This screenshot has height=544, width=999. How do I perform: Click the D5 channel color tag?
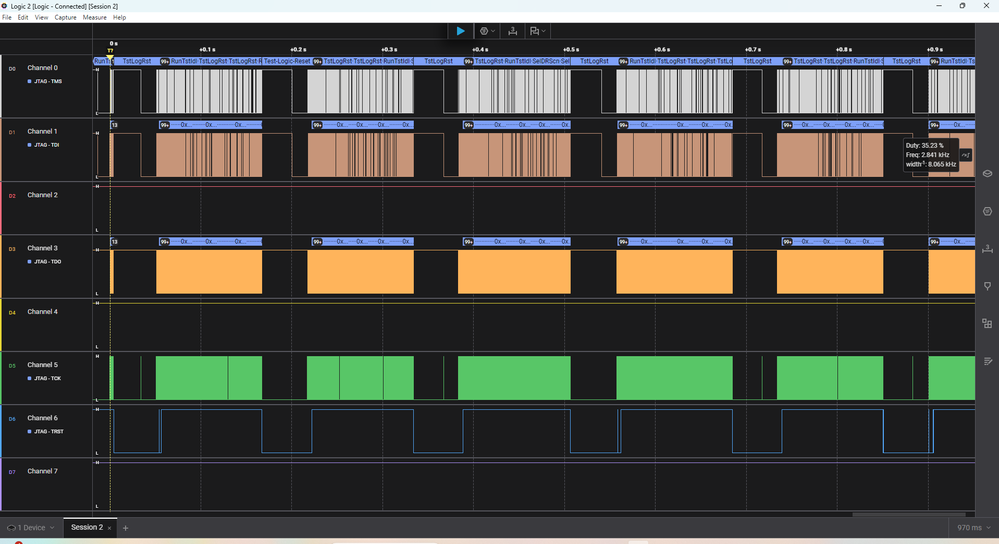[12, 366]
